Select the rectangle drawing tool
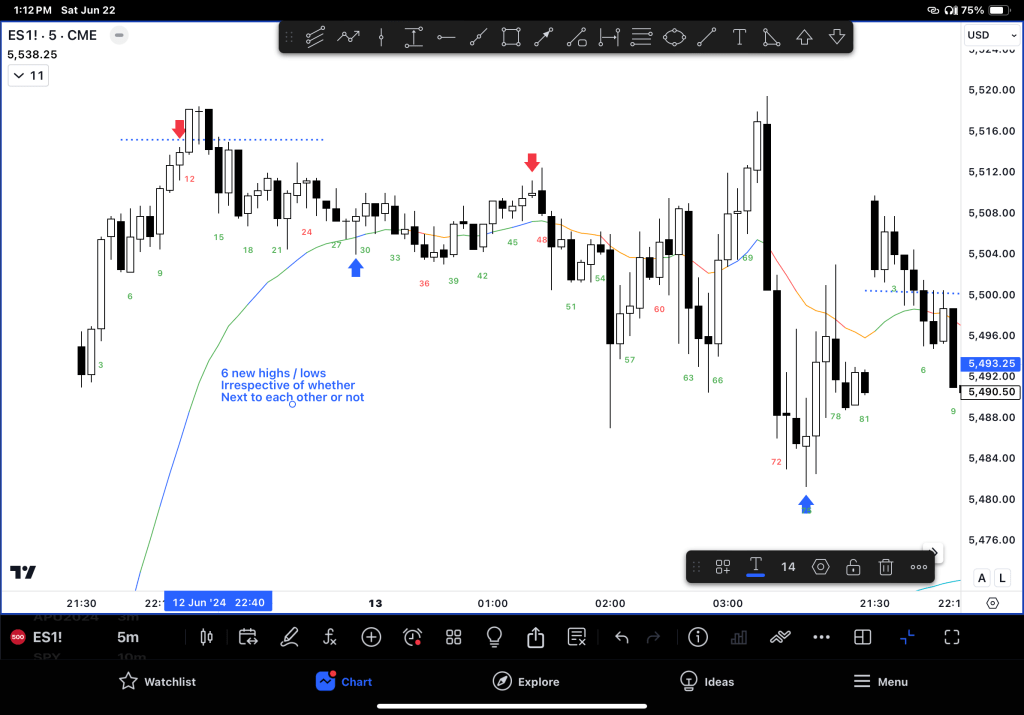Image resolution: width=1024 pixels, height=715 pixels. coord(511,38)
